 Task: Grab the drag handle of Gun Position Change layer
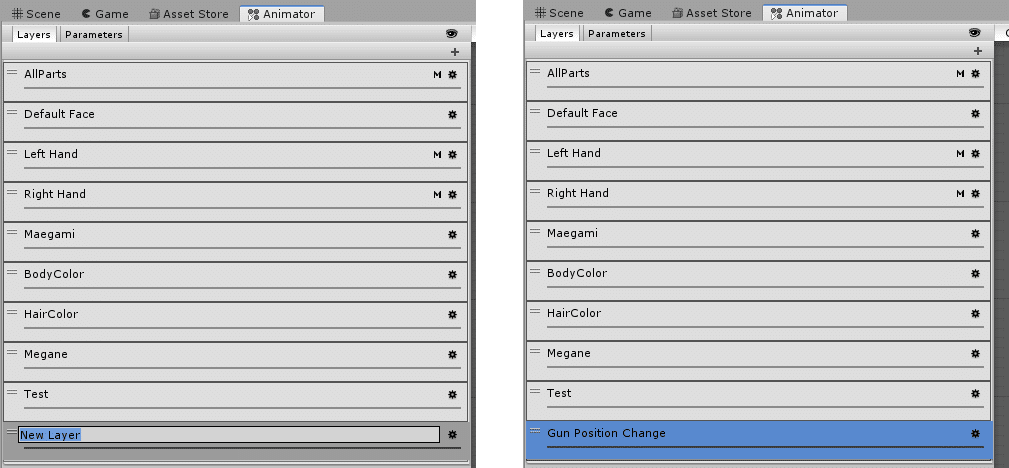(x=535, y=431)
